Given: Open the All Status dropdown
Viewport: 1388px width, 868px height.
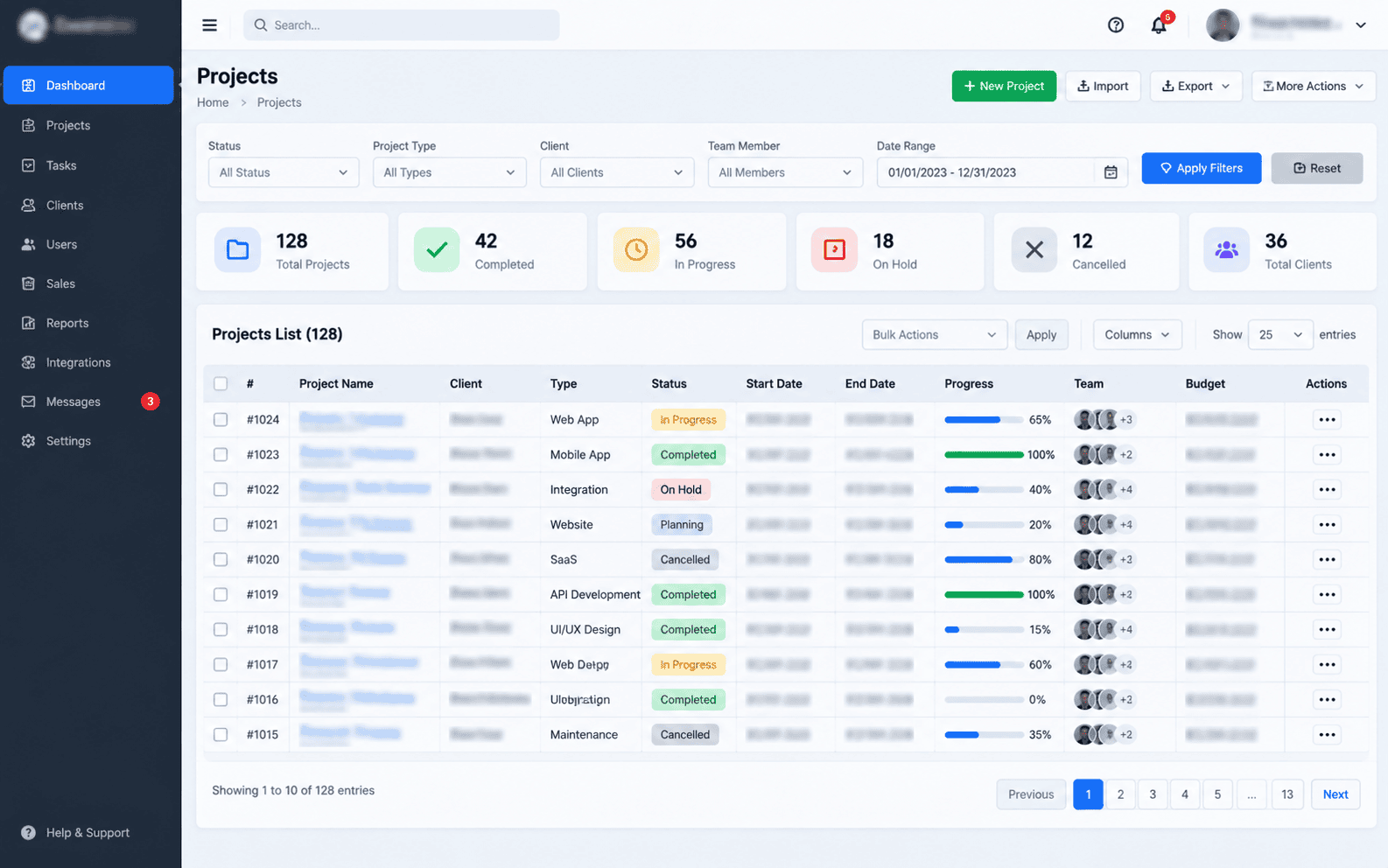Looking at the screenshot, I should (284, 172).
